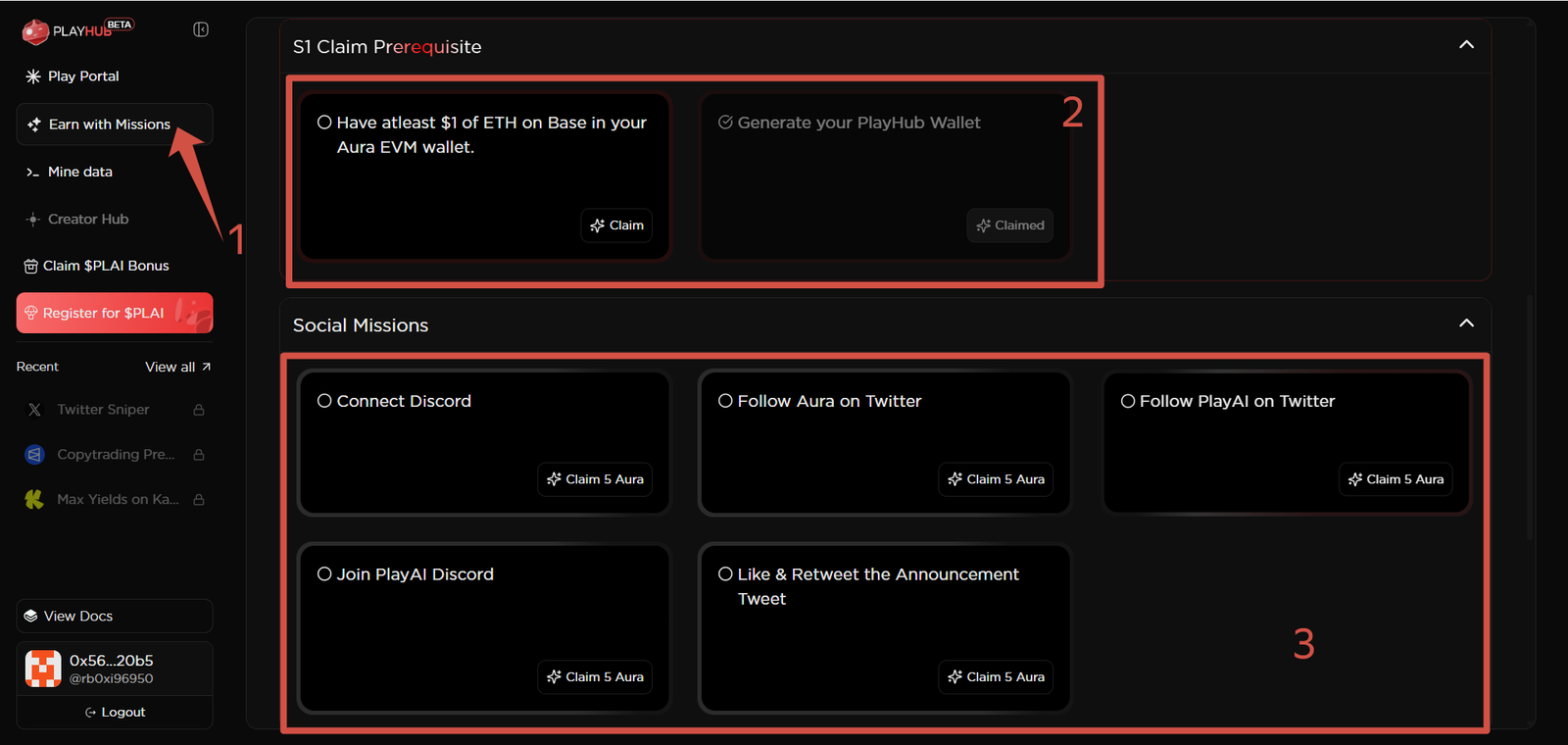1568x745 pixels.
Task: Click the PlayHub logo icon
Action: (35, 31)
